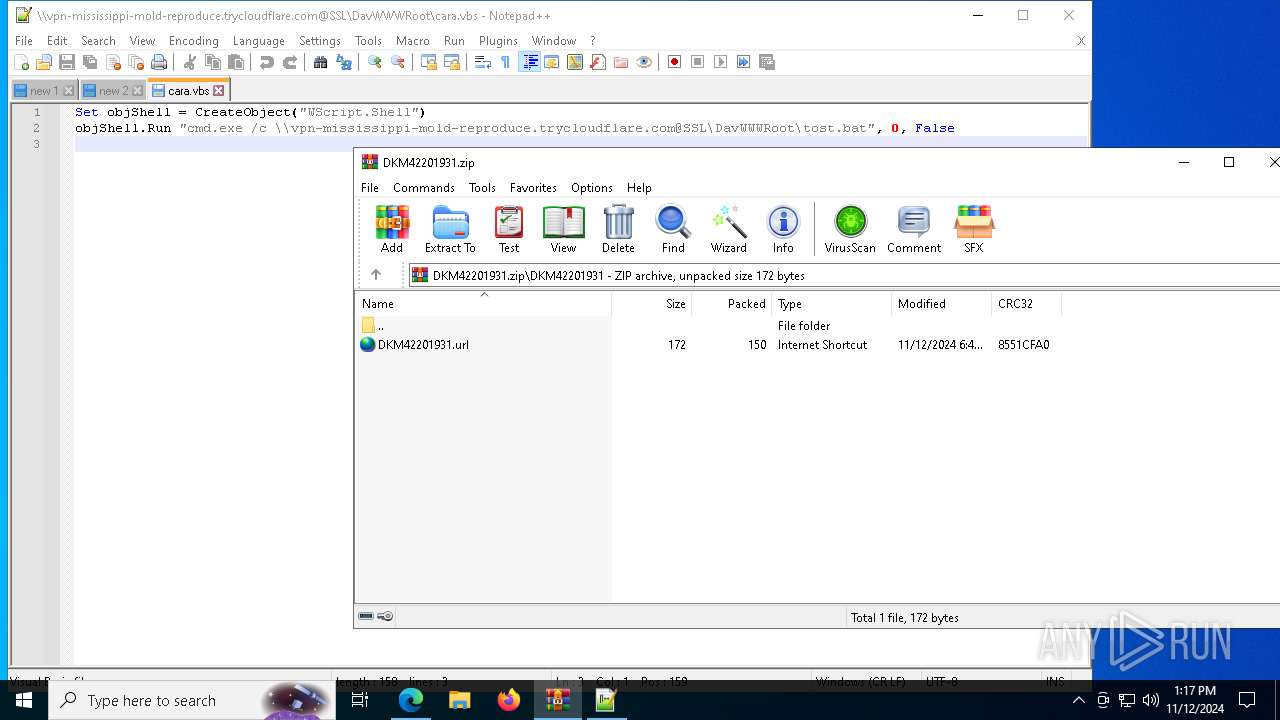Sort by the Name column header

pos(484,304)
